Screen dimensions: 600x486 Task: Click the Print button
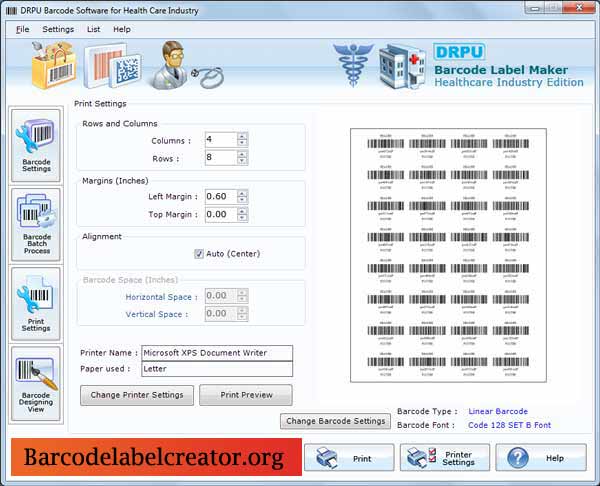point(349,458)
